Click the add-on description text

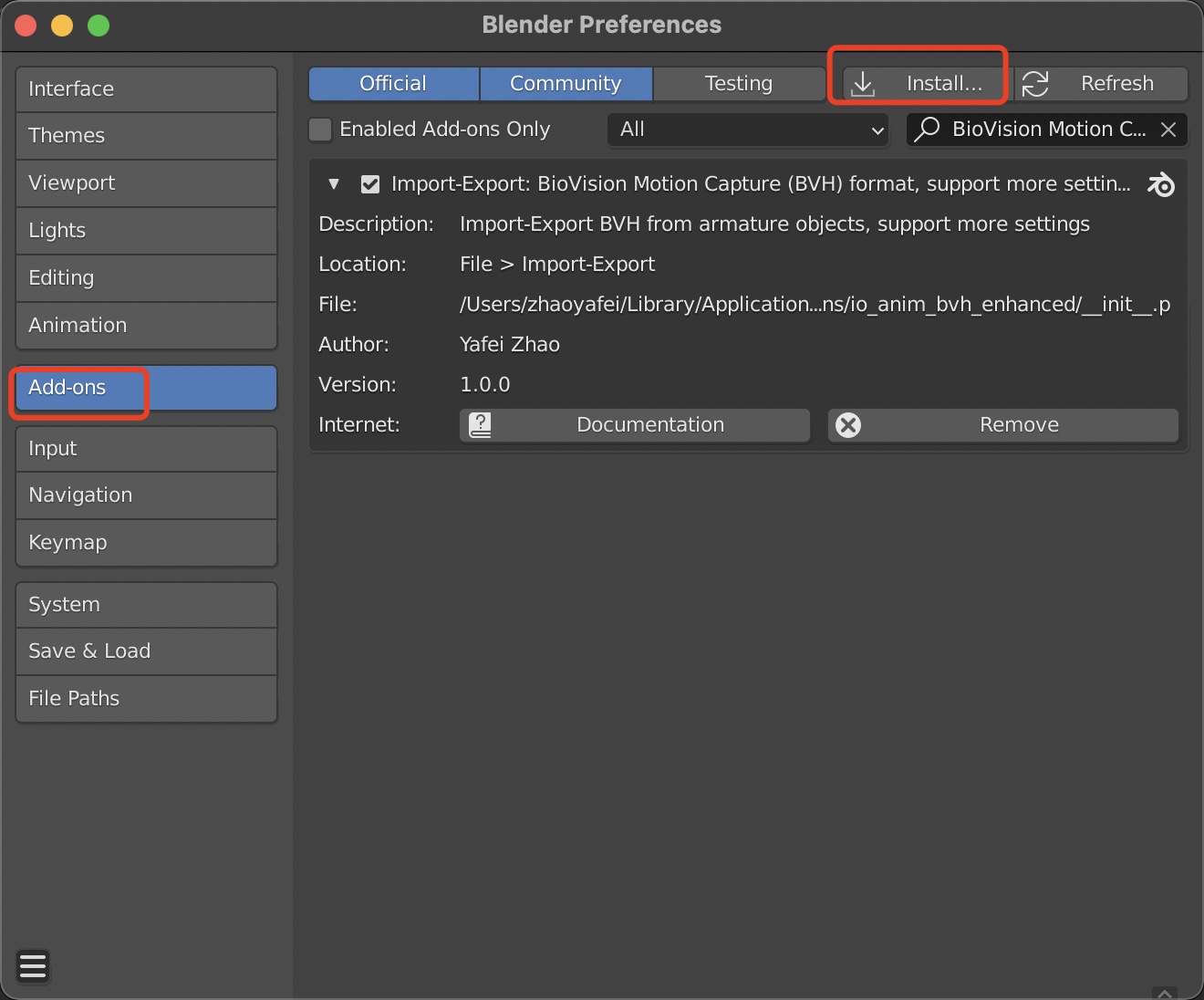[775, 224]
